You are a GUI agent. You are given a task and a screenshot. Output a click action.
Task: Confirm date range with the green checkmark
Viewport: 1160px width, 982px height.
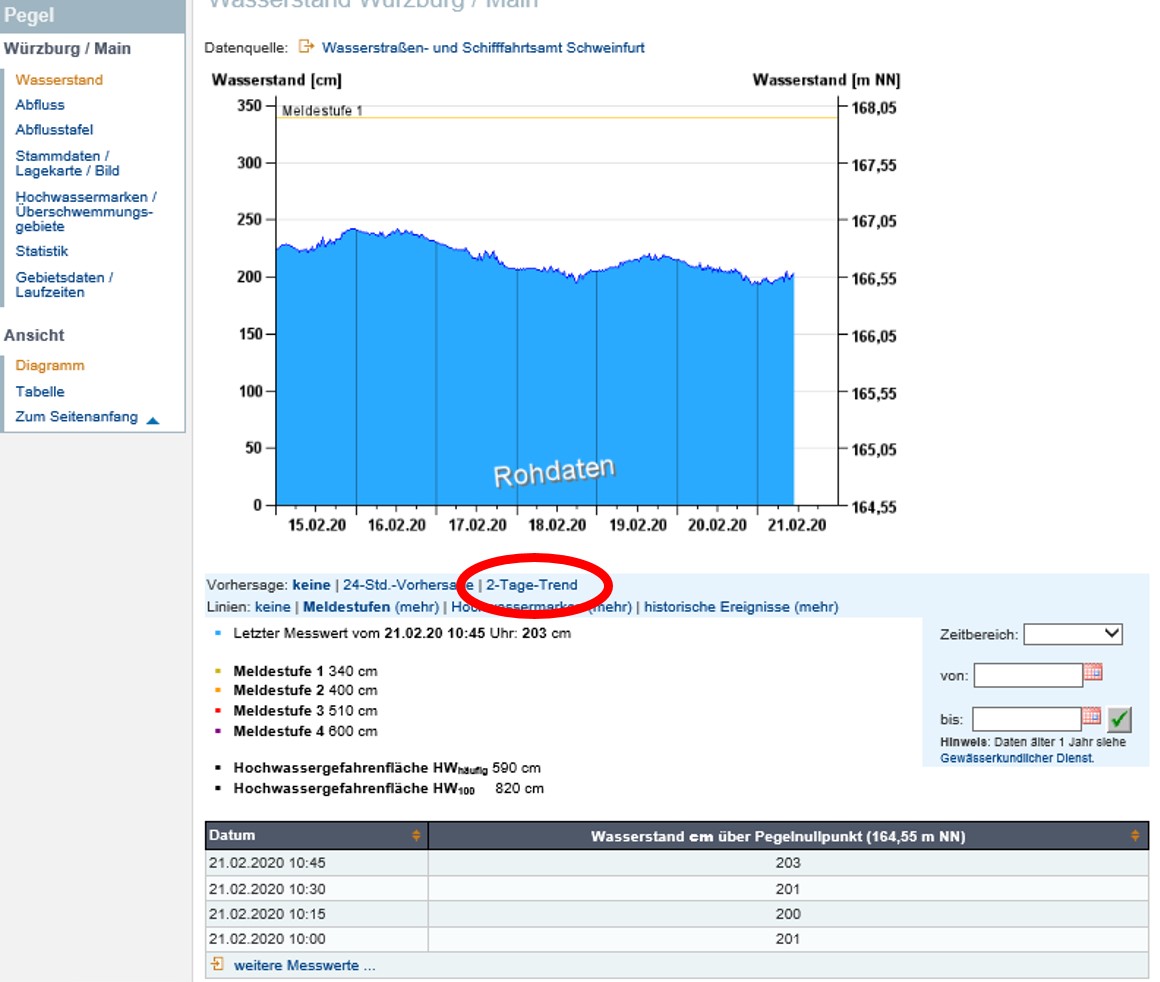tap(1119, 719)
